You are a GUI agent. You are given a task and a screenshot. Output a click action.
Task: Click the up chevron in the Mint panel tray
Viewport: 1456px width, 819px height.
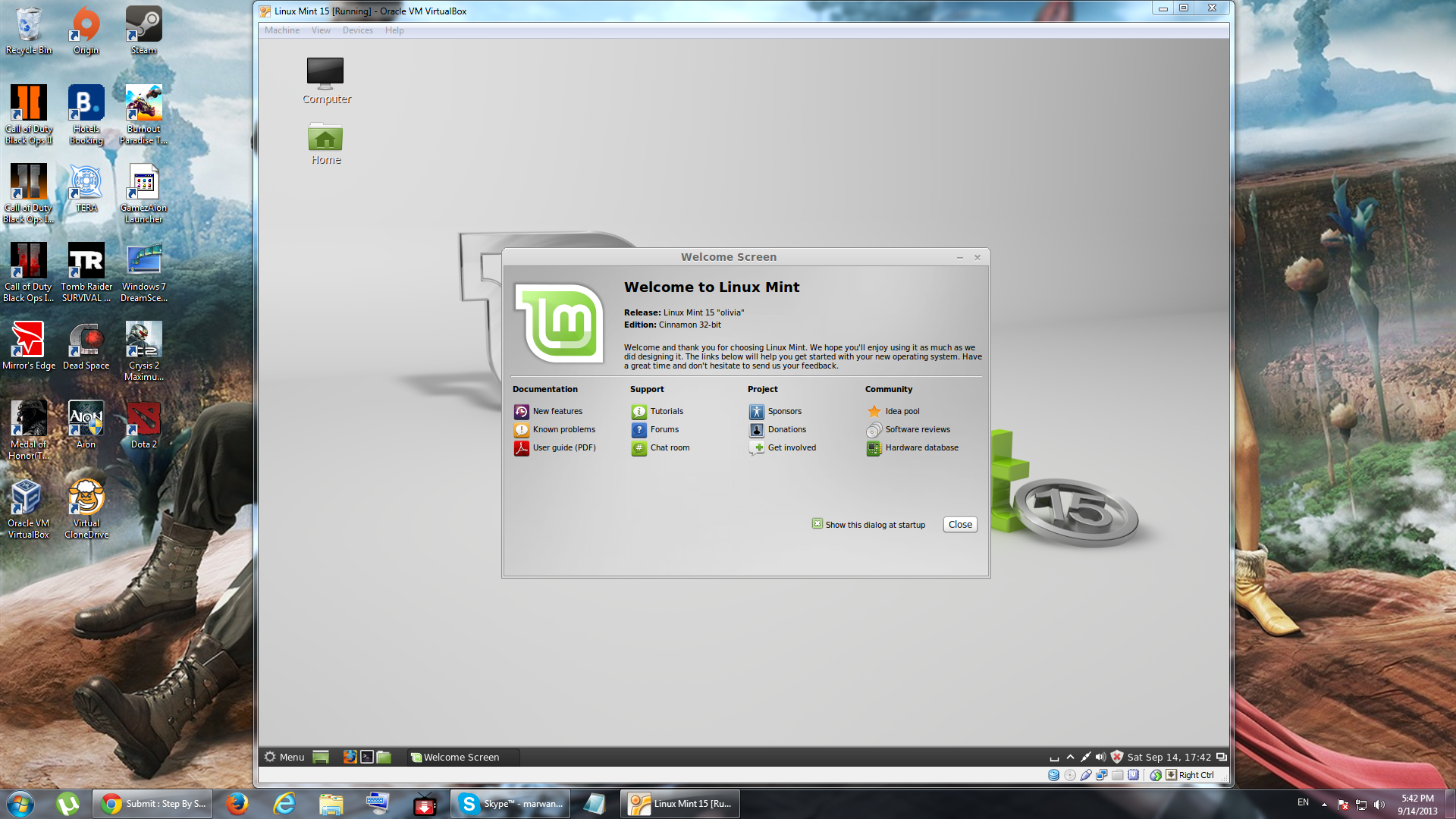coord(1070,757)
